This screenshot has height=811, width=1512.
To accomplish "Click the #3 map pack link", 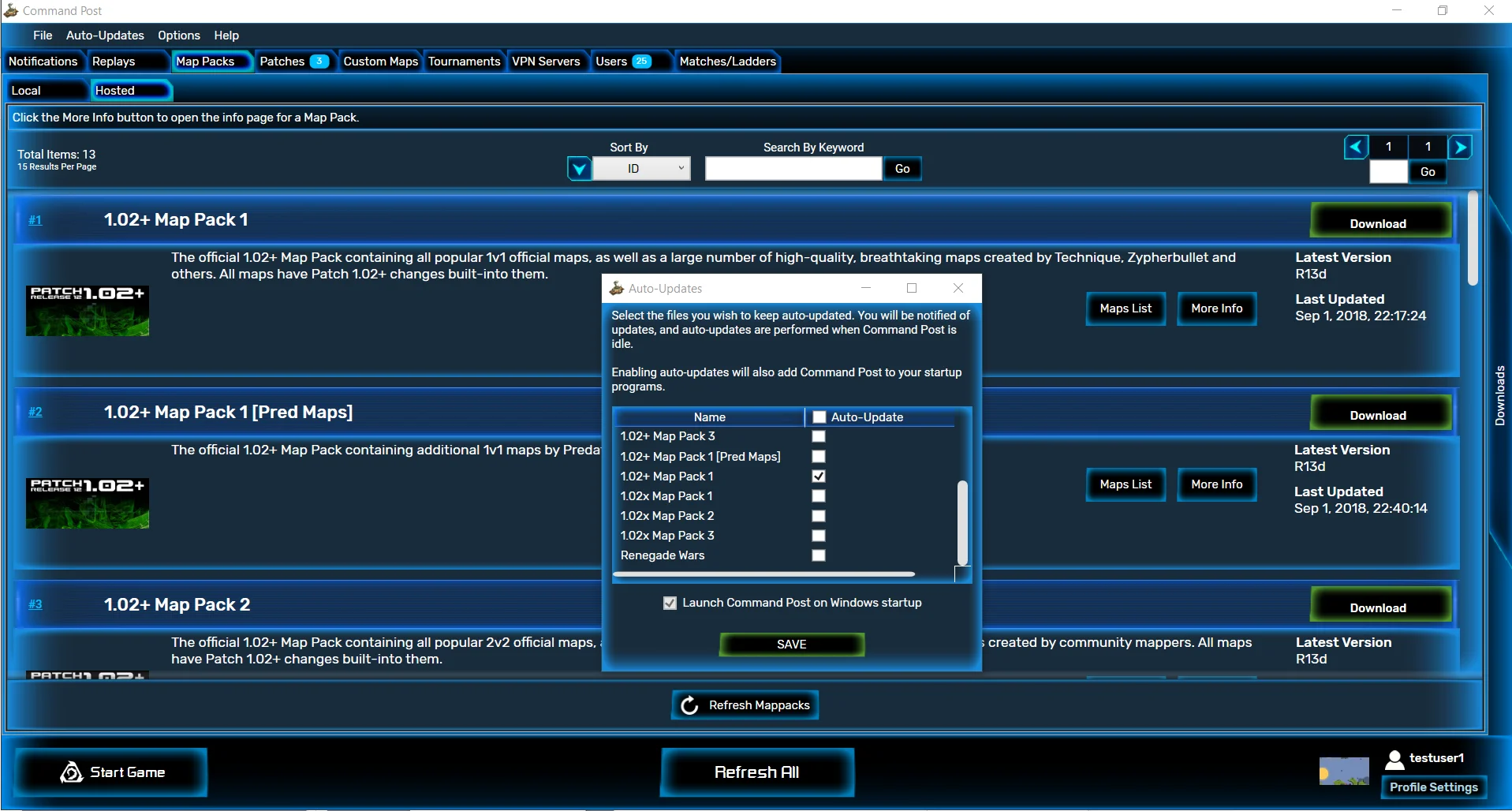I will (35, 604).
